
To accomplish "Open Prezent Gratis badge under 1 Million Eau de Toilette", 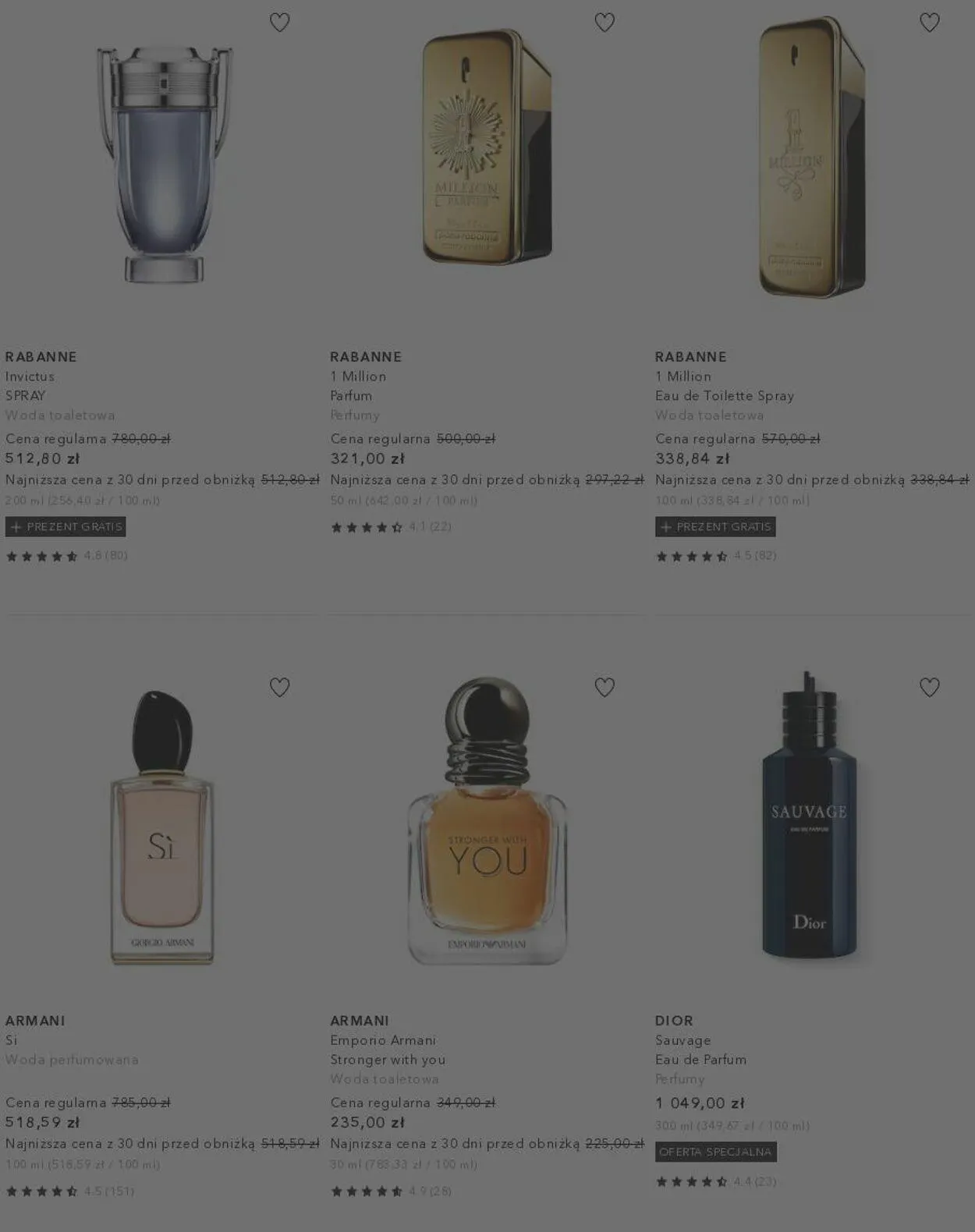I will coord(715,527).
